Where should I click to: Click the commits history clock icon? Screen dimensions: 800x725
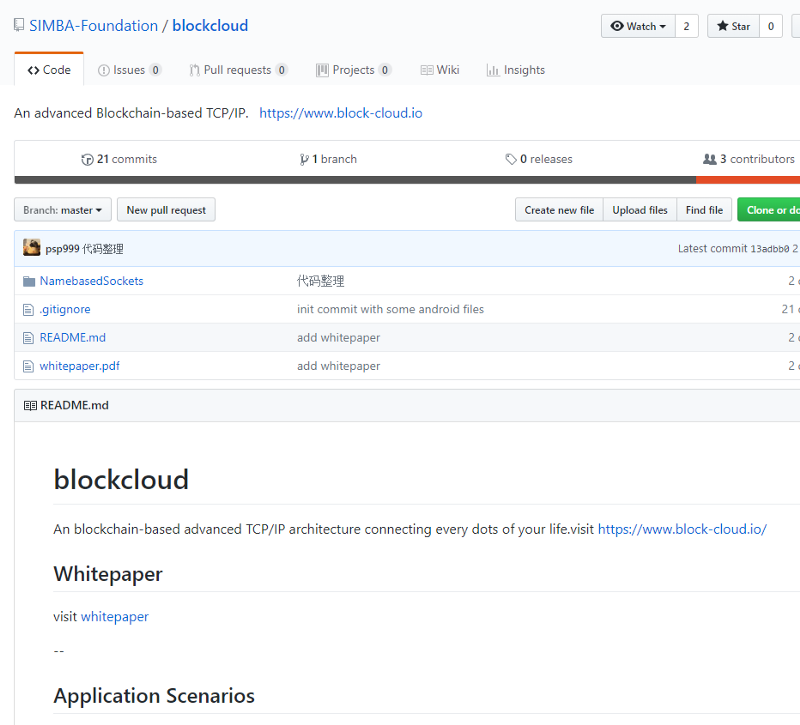[x=87, y=160]
